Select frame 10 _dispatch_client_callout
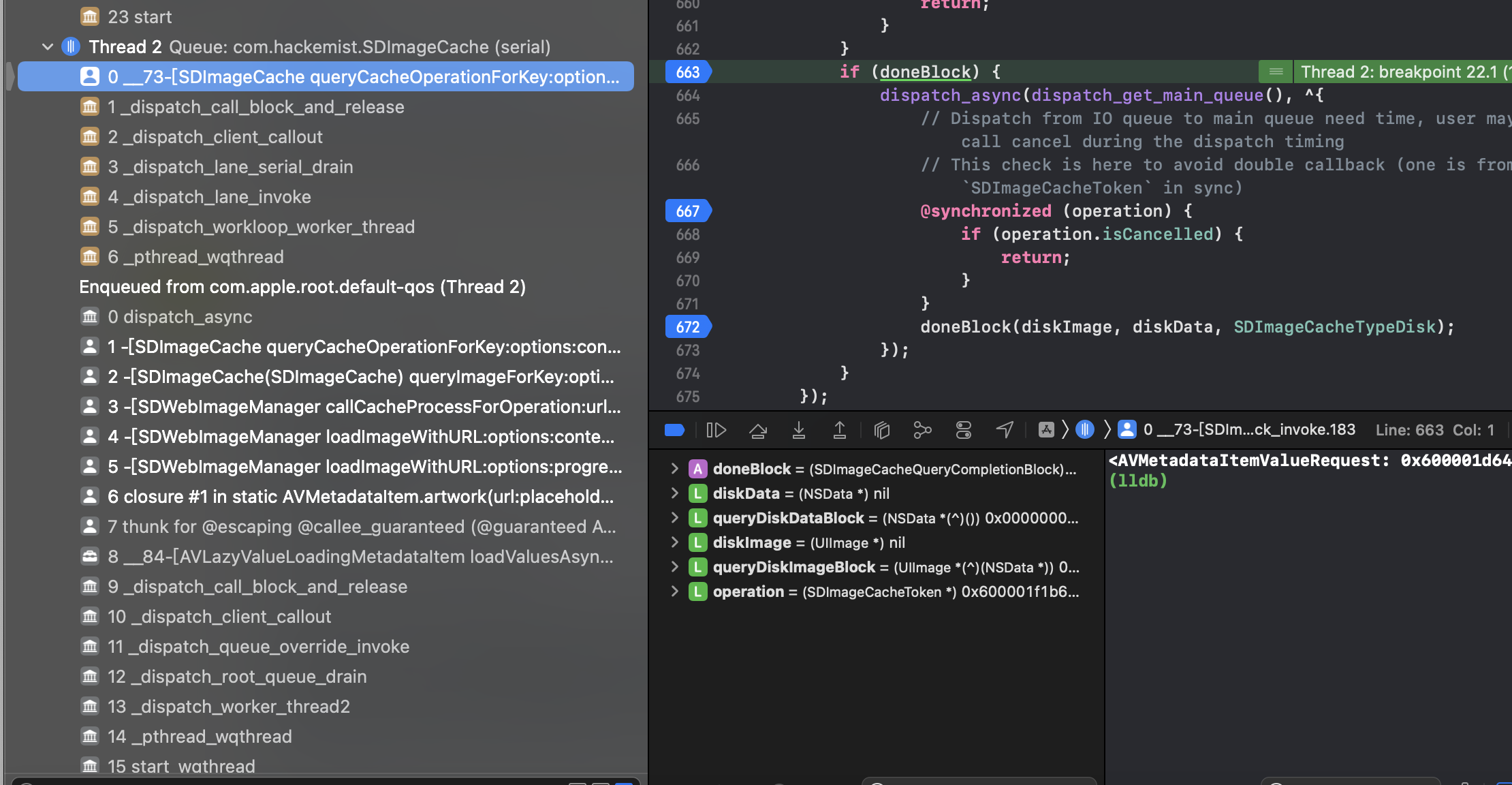This screenshot has height=785, width=1512. tap(326, 617)
